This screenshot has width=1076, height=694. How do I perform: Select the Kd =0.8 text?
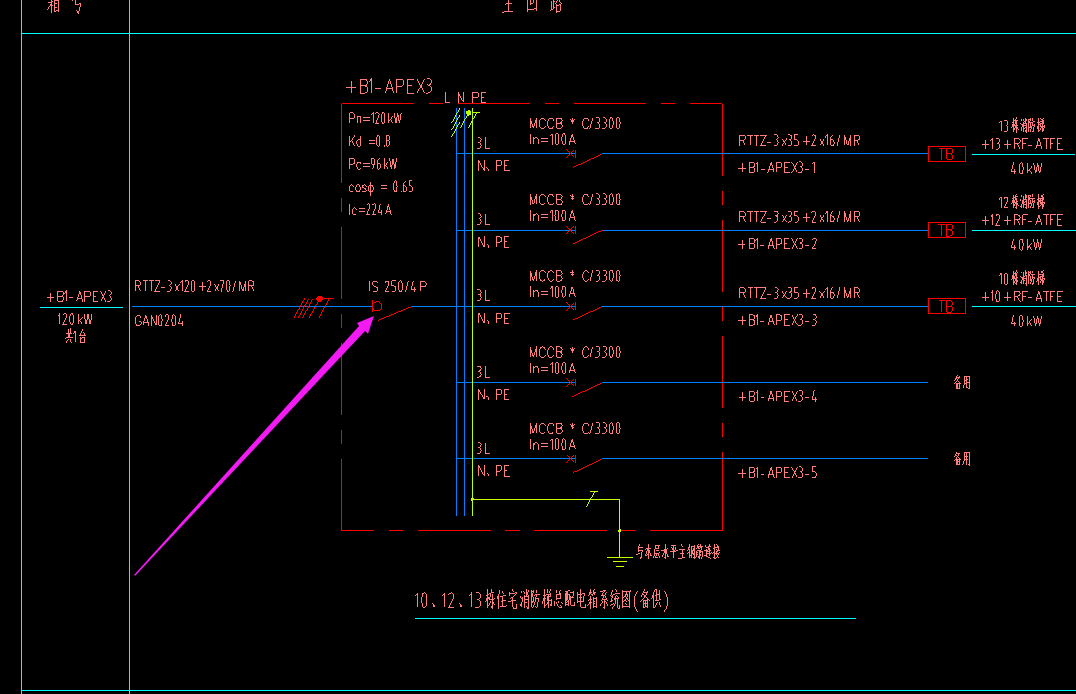tap(369, 141)
